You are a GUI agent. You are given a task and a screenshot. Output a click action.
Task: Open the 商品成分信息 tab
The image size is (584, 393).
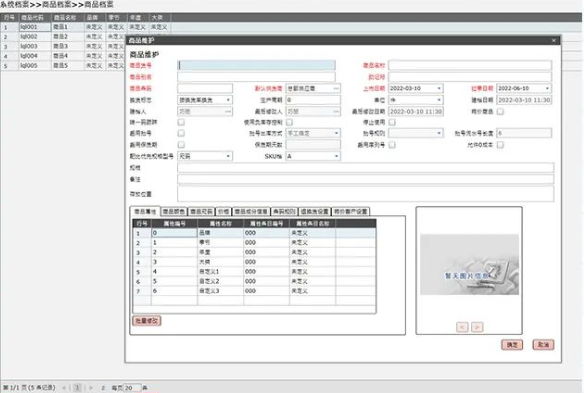pos(251,212)
